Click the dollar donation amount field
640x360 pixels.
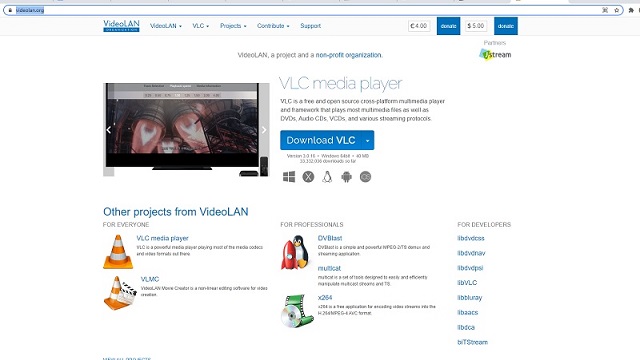click(476, 26)
